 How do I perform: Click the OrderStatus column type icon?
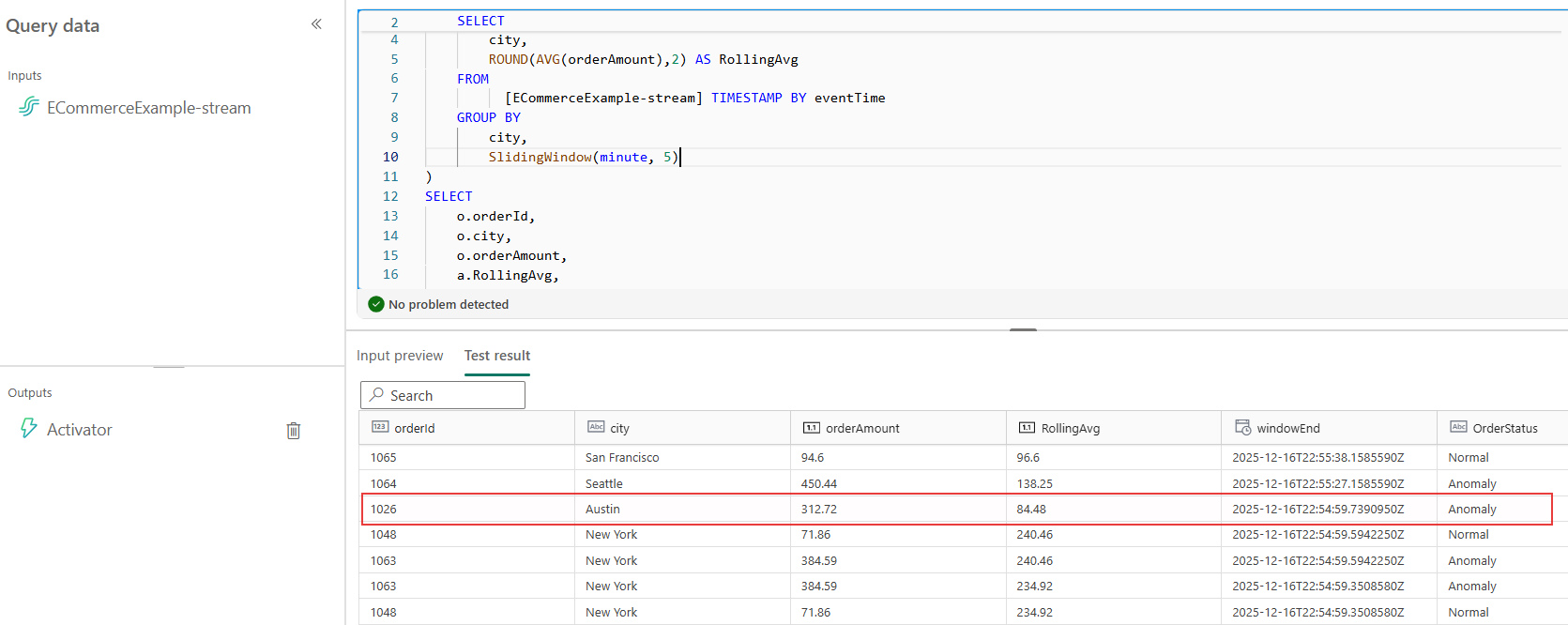pyautogui.click(x=1458, y=427)
